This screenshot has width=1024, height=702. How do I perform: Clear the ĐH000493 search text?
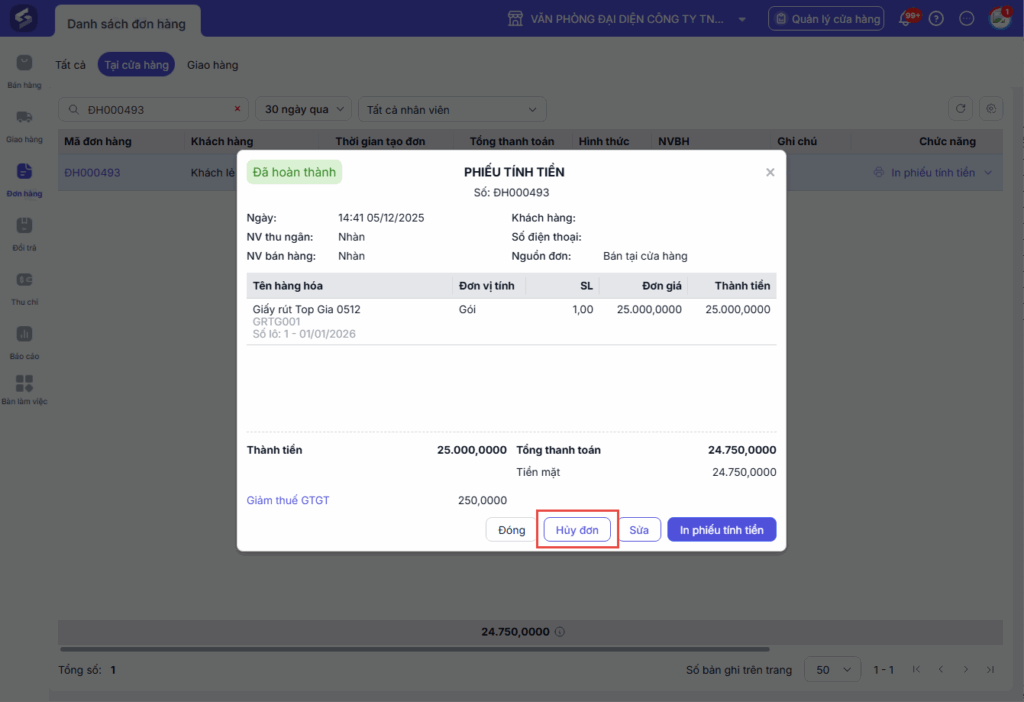pos(237,109)
